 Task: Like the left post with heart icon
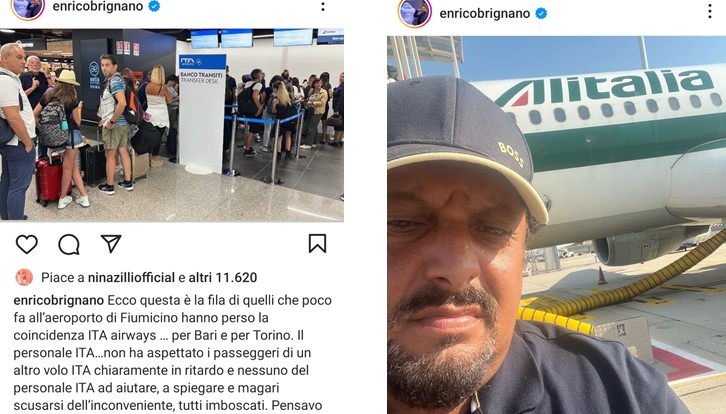[26, 244]
